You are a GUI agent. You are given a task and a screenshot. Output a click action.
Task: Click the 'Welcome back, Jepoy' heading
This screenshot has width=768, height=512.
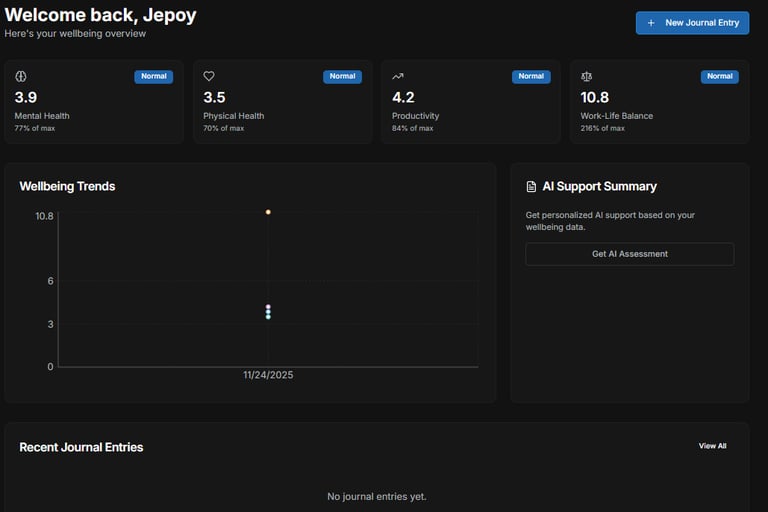point(100,15)
